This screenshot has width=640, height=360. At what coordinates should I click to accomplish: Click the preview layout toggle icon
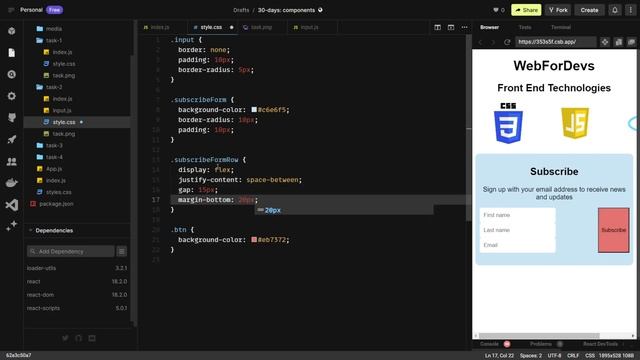pyautogui.click(x=451, y=27)
